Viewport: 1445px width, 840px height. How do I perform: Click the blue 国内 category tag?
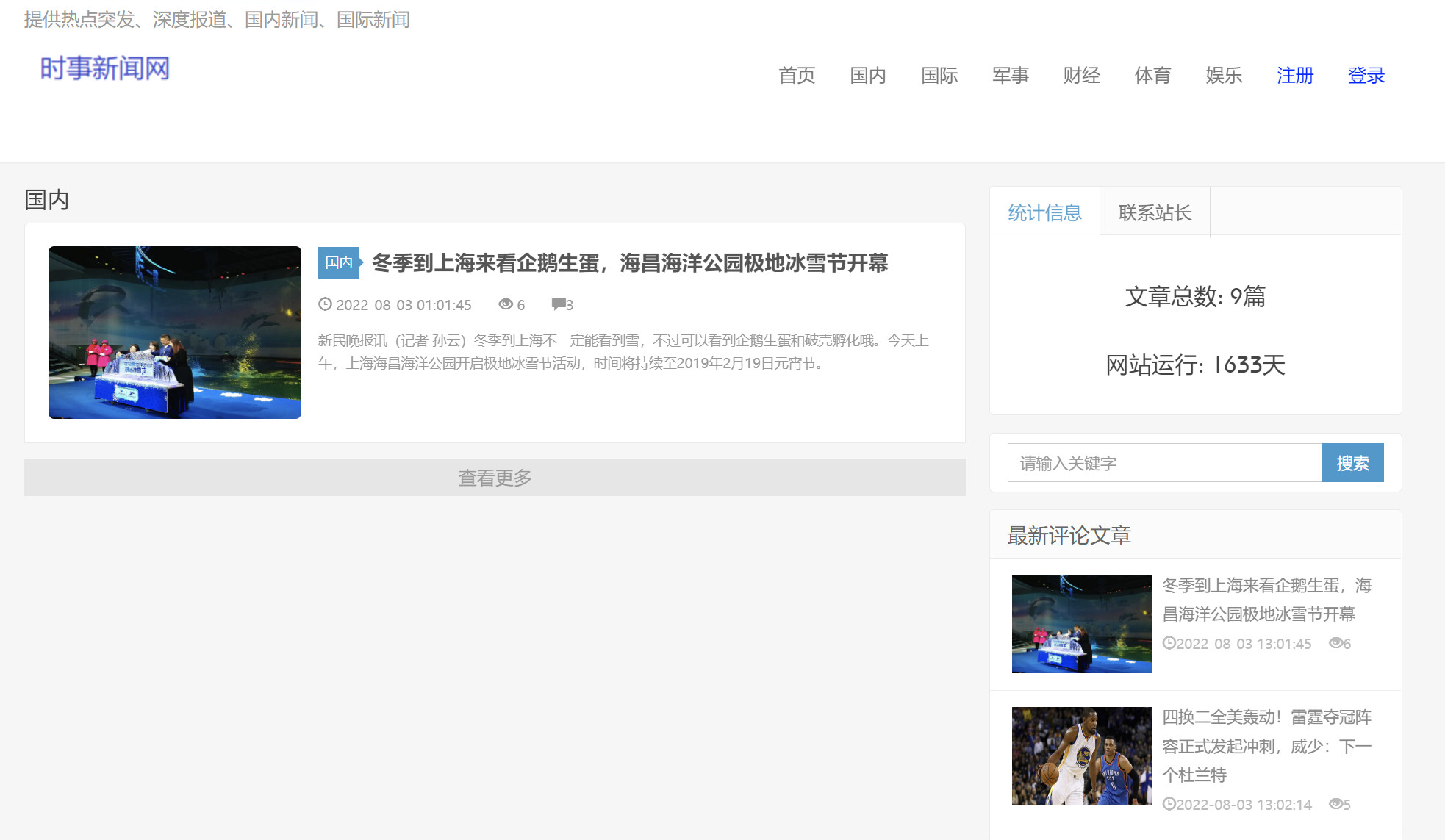click(339, 262)
